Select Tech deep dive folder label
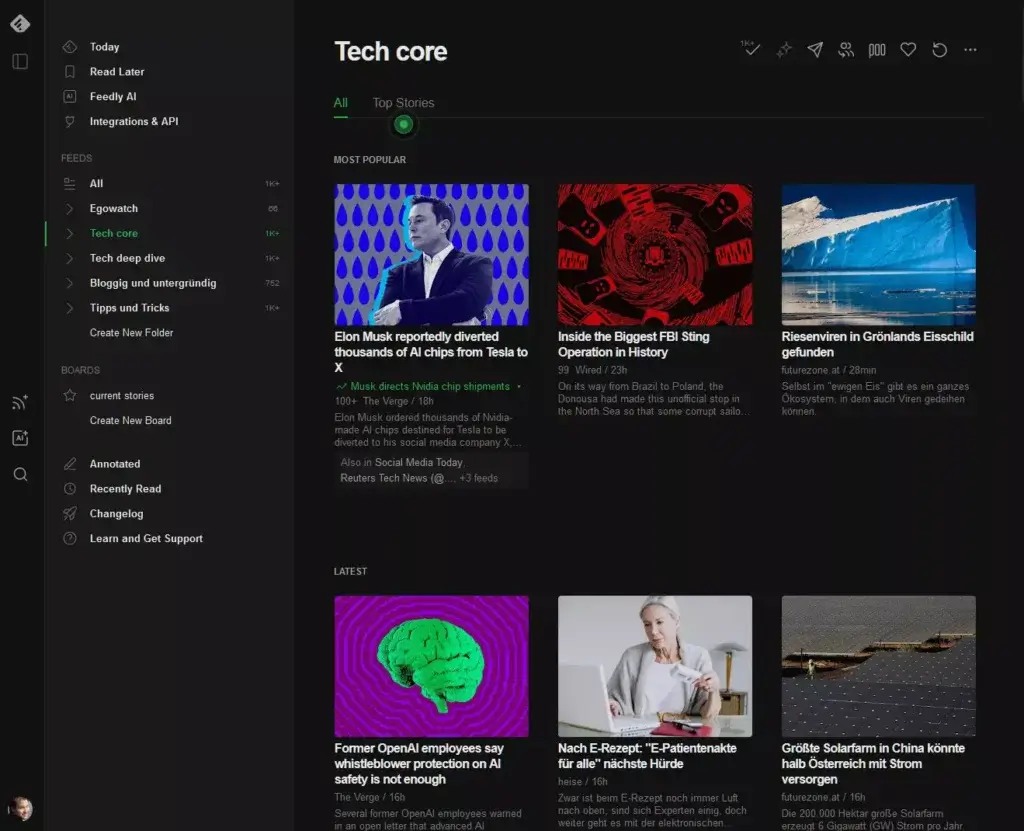This screenshot has width=1024, height=831. 127,258
